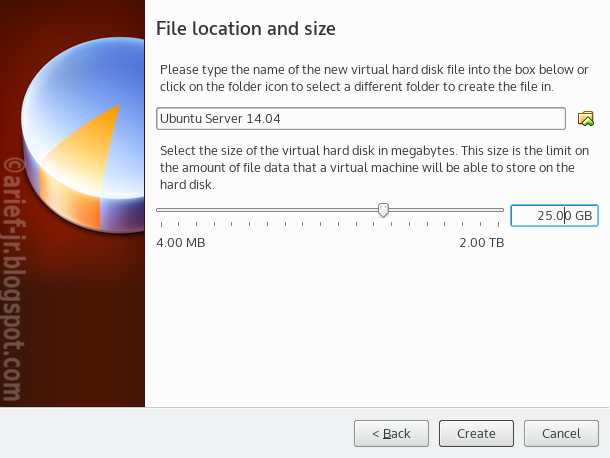Click slider track left of the handle
This screenshot has width=610, height=458.
click(x=270, y=210)
